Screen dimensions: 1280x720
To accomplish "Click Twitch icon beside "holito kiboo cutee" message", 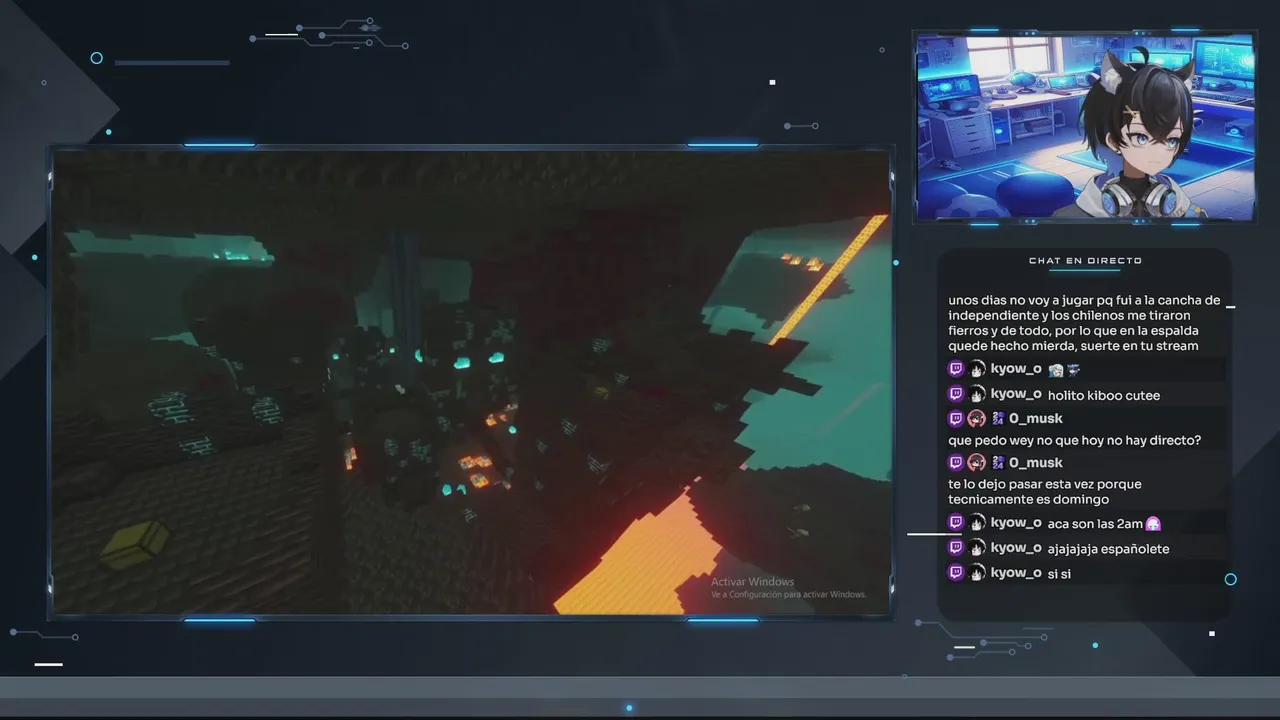I will coord(956,394).
